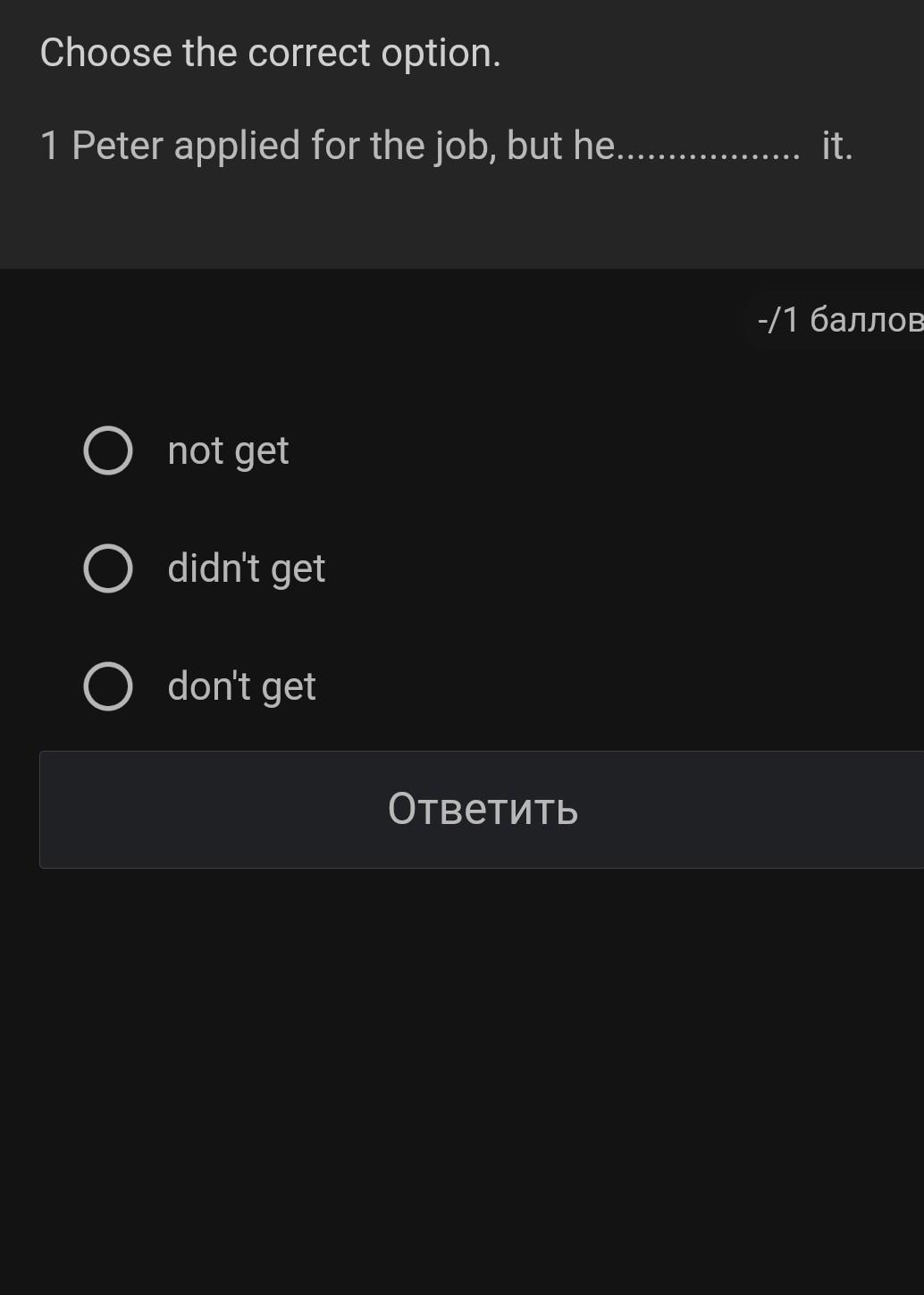Click the word "it." ending the sentence

(x=837, y=146)
